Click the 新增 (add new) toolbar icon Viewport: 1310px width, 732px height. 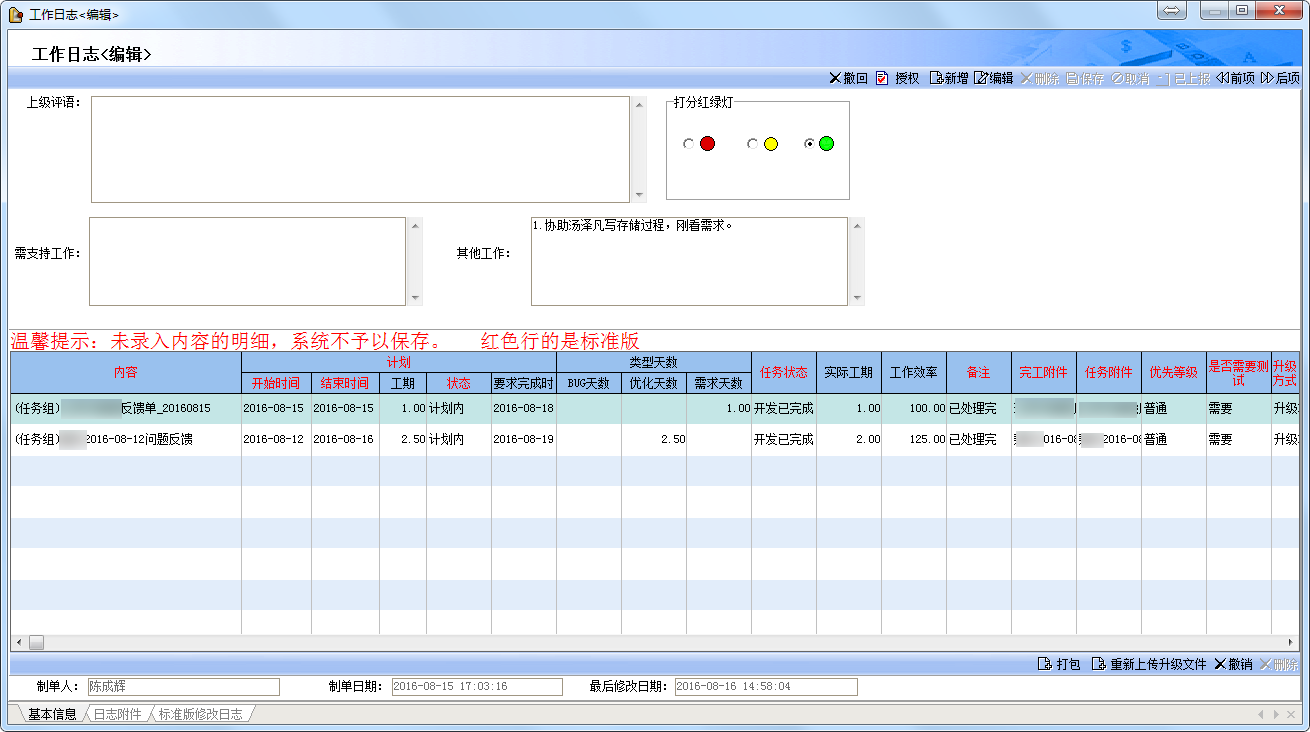[x=936, y=78]
